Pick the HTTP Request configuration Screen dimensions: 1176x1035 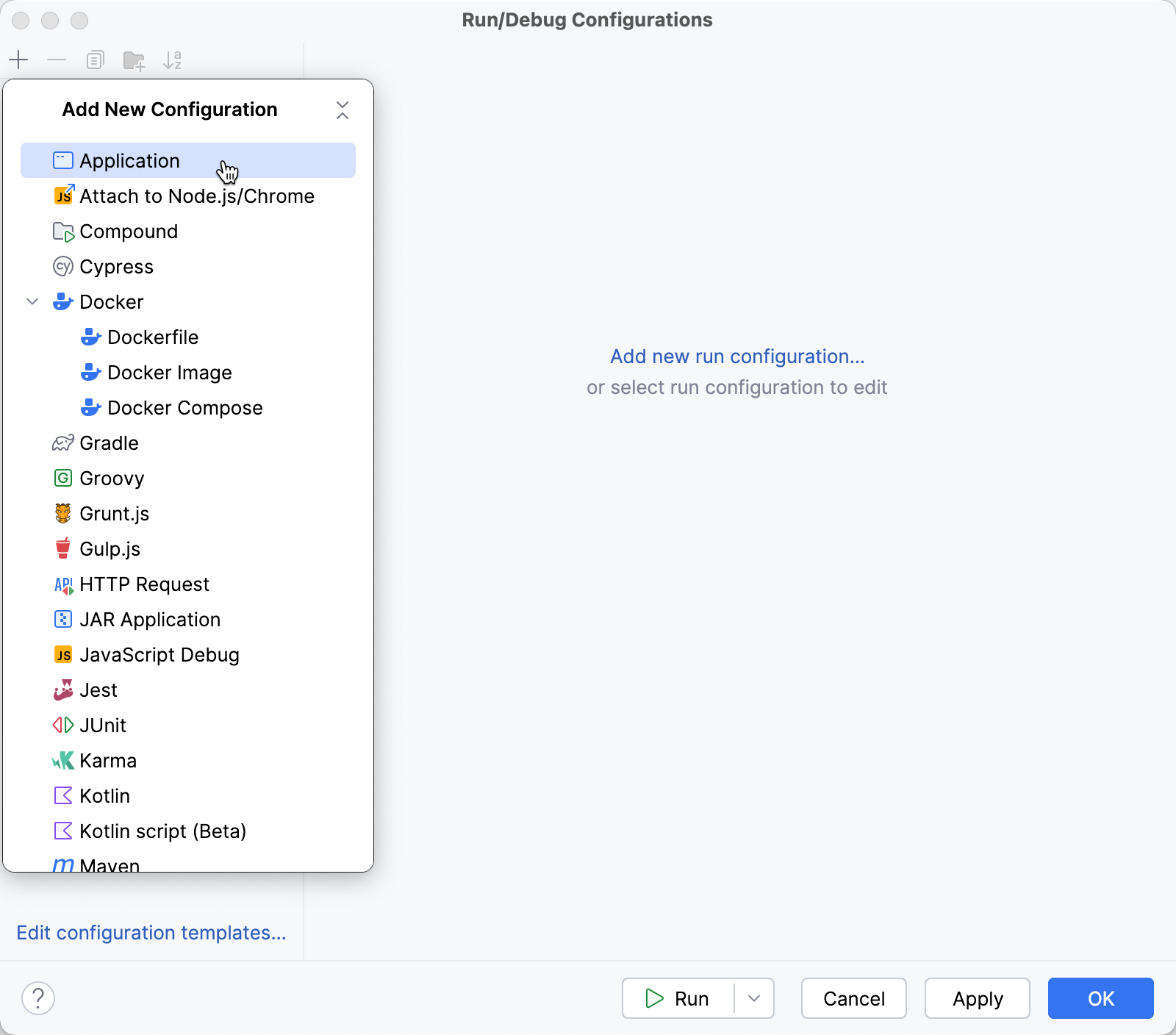144,584
